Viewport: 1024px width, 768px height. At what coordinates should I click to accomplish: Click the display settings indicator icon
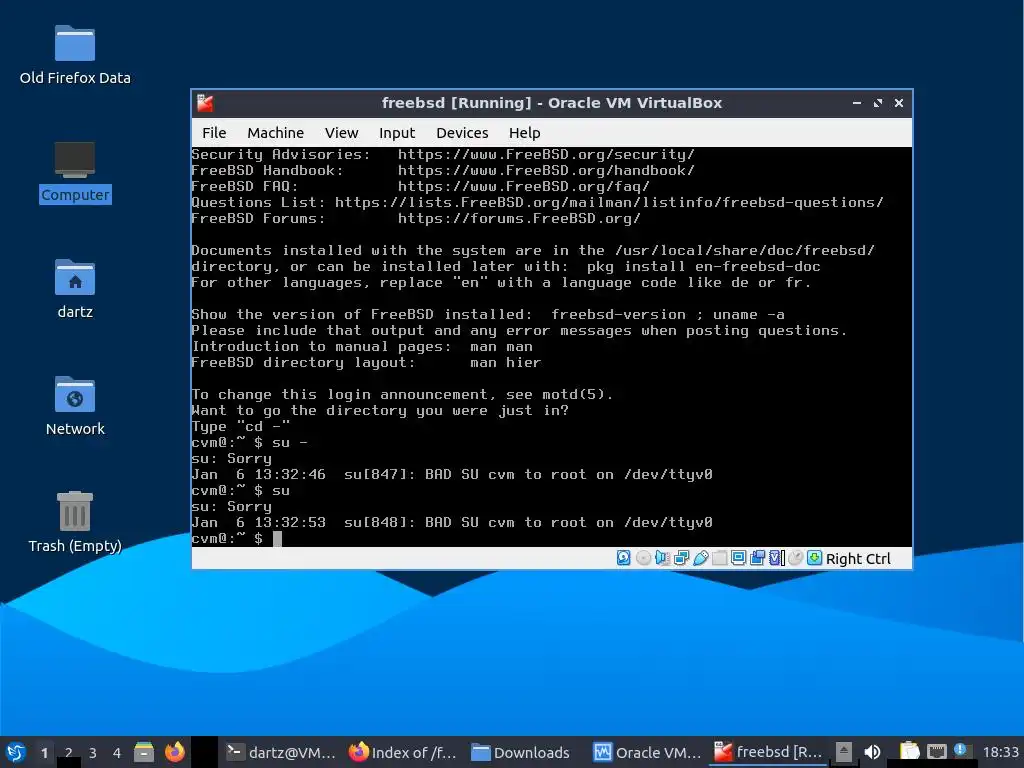[738, 558]
